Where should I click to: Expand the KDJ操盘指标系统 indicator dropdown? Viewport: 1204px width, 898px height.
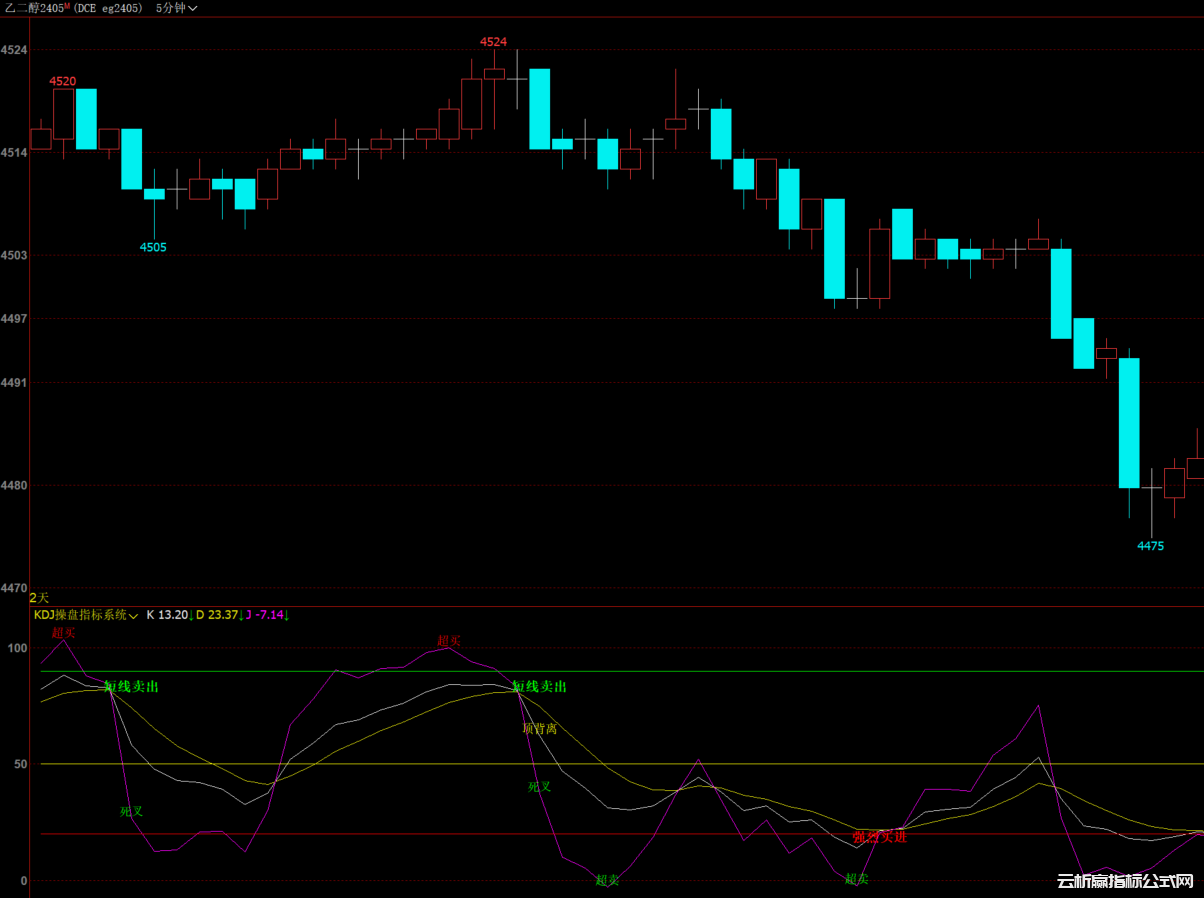tap(86, 615)
